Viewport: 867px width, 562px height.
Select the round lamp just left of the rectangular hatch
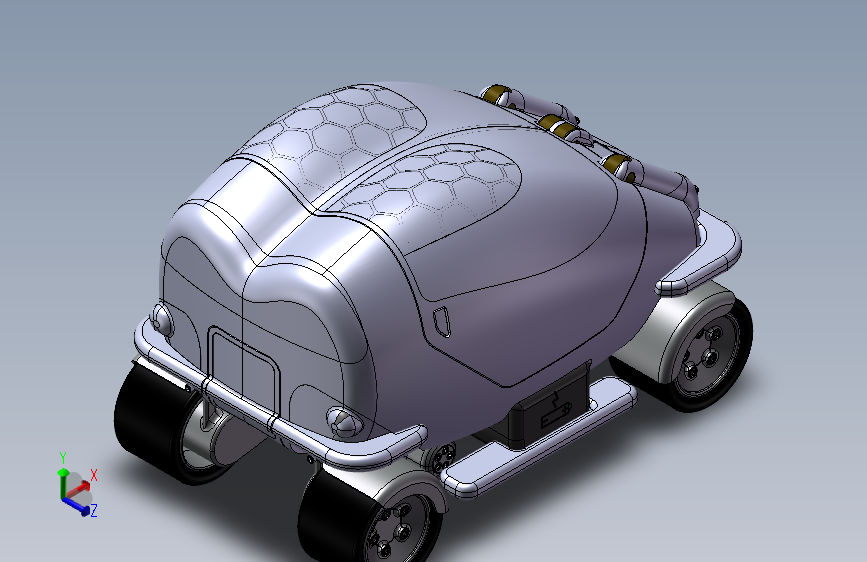click(x=163, y=319)
